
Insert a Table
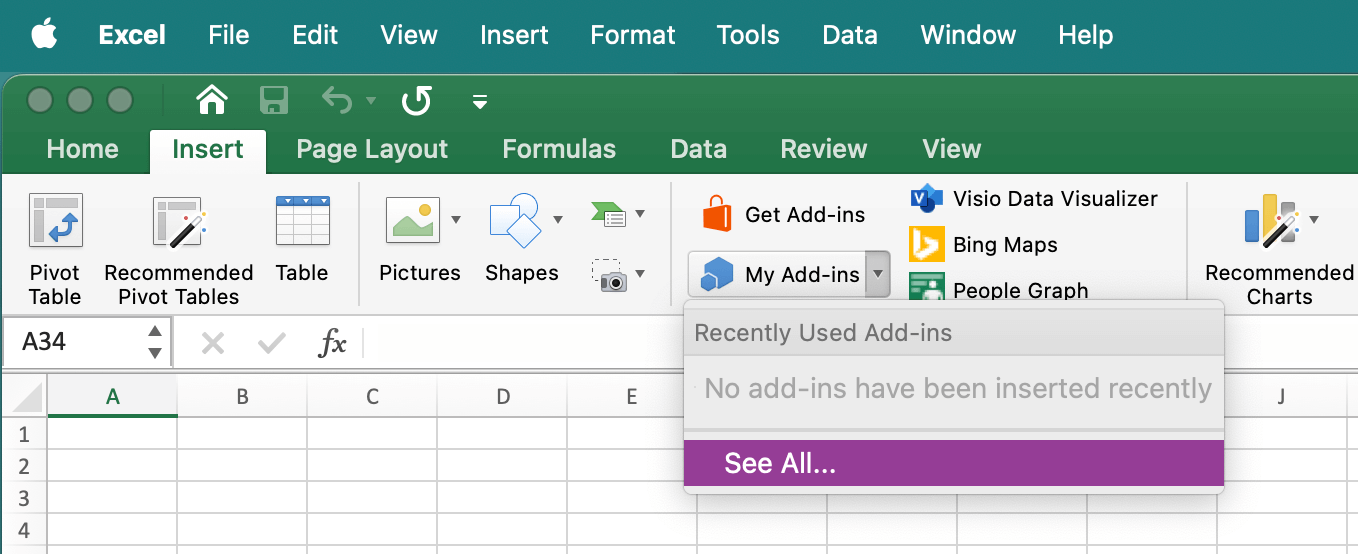(x=302, y=240)
